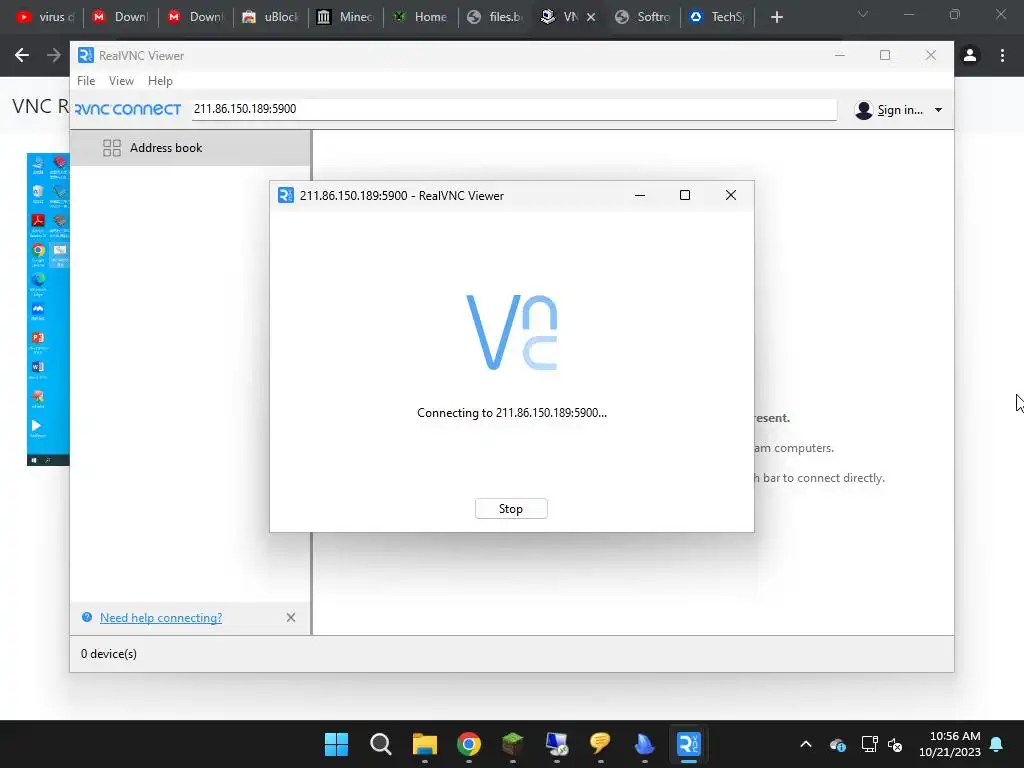Click the address bar with 211.86.150.189:5900
Viewport: 1024px width, 768px height.
click(x=514, y=109)
